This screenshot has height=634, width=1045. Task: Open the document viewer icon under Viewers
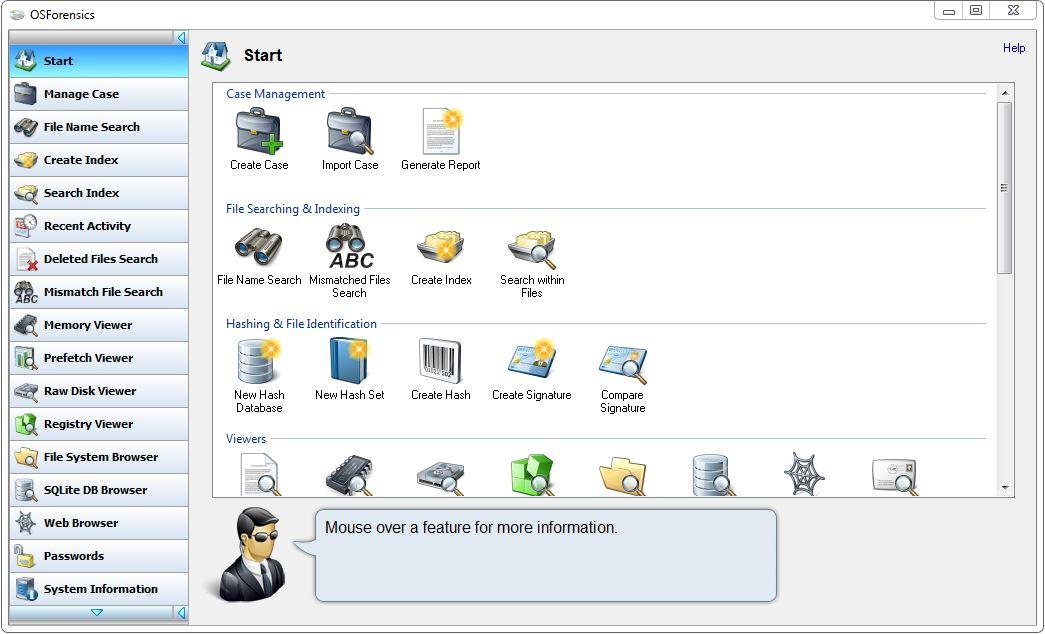point(259,475)
